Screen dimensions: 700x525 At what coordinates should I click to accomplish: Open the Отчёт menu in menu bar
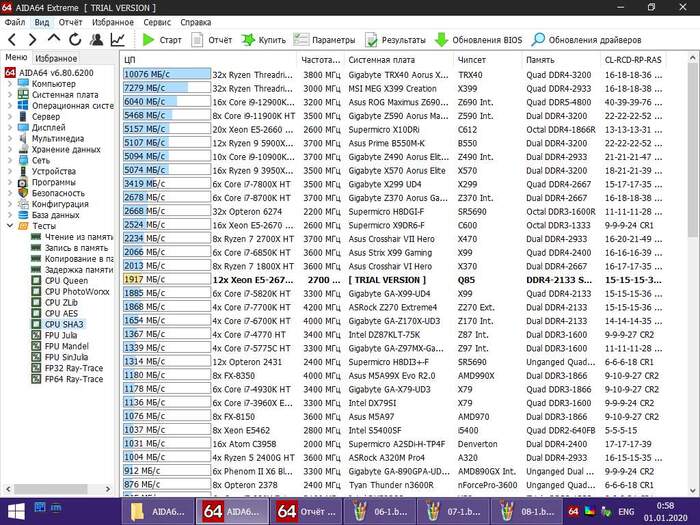click(71, 22)
